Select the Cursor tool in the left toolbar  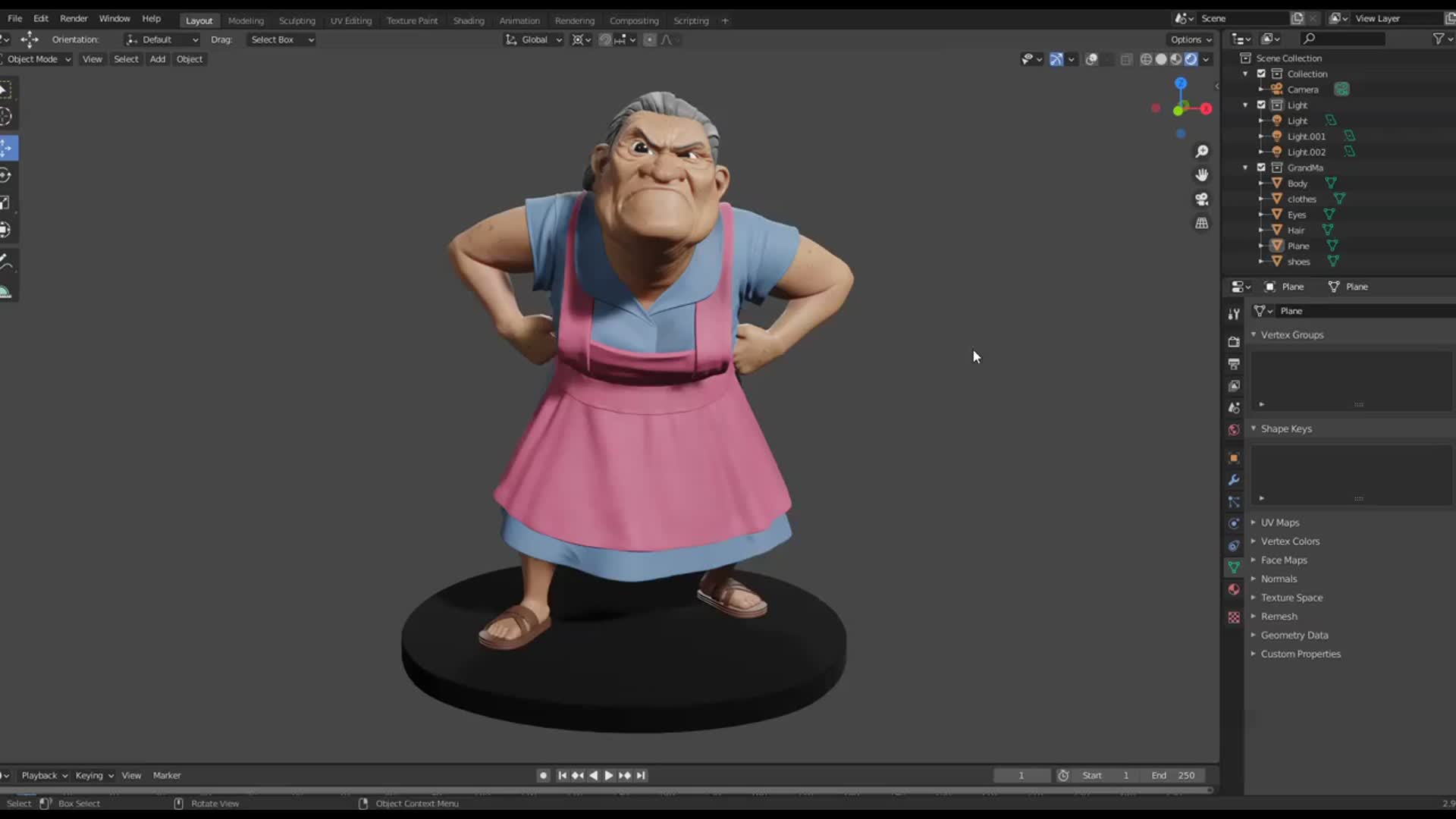point(6,117)
